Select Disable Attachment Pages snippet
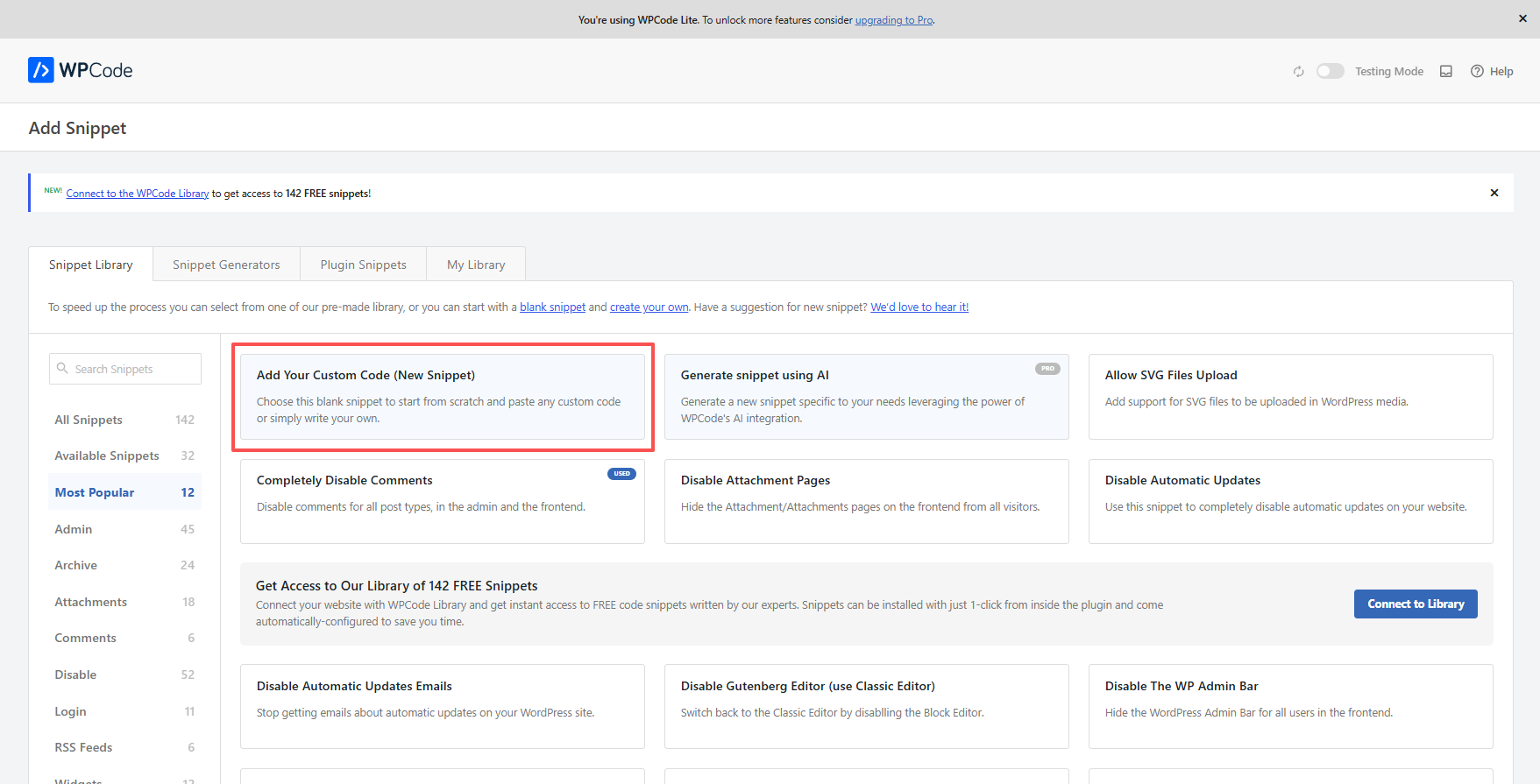 click(x=867, y=501)
